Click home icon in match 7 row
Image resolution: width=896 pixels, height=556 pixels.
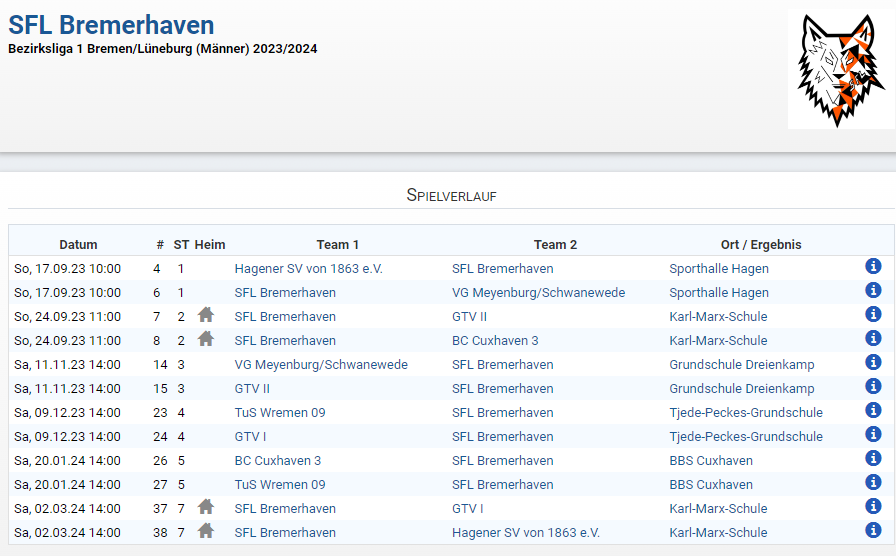tap(206, 314)
